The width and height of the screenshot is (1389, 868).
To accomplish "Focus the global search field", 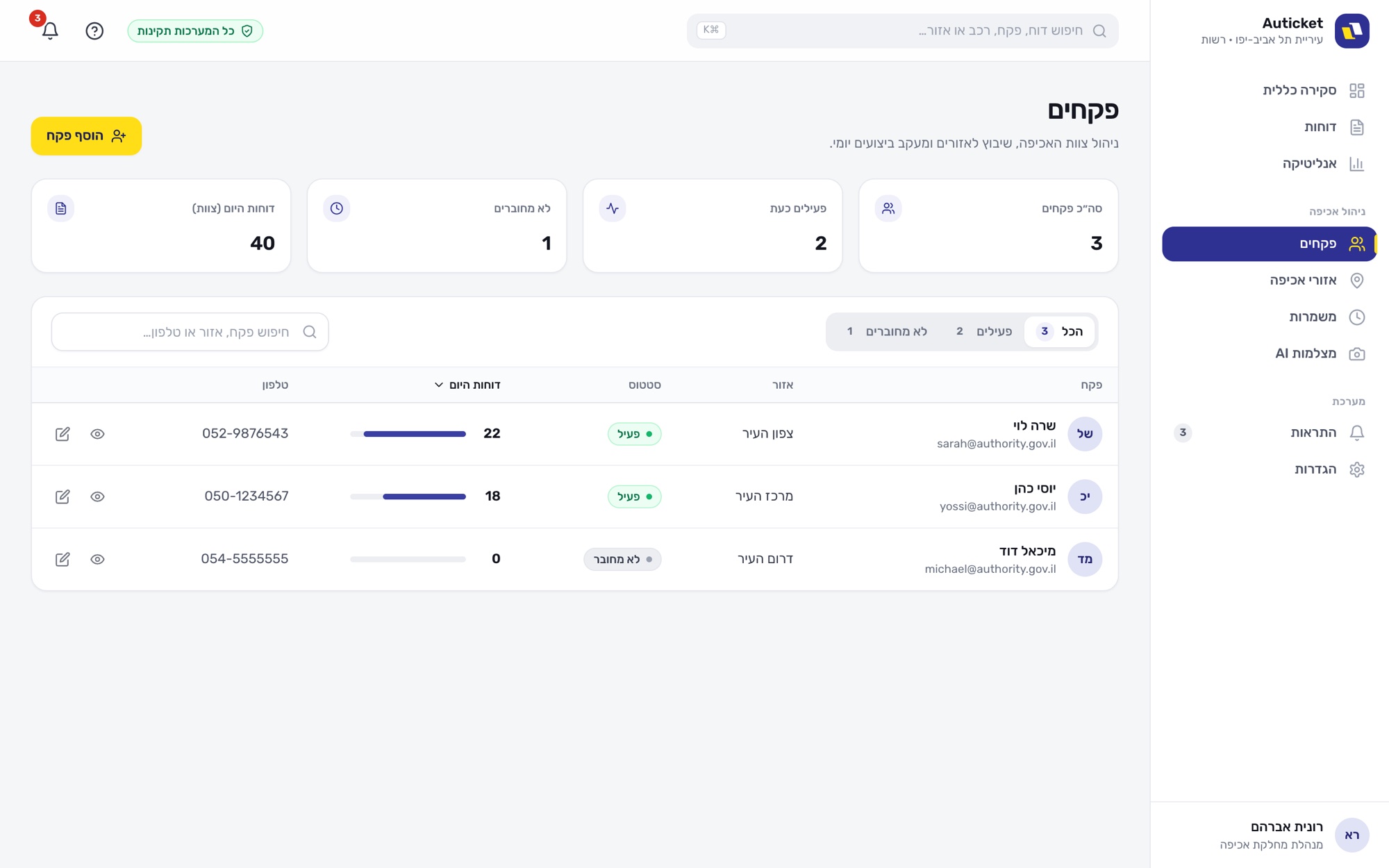I will tap(902, 31).
